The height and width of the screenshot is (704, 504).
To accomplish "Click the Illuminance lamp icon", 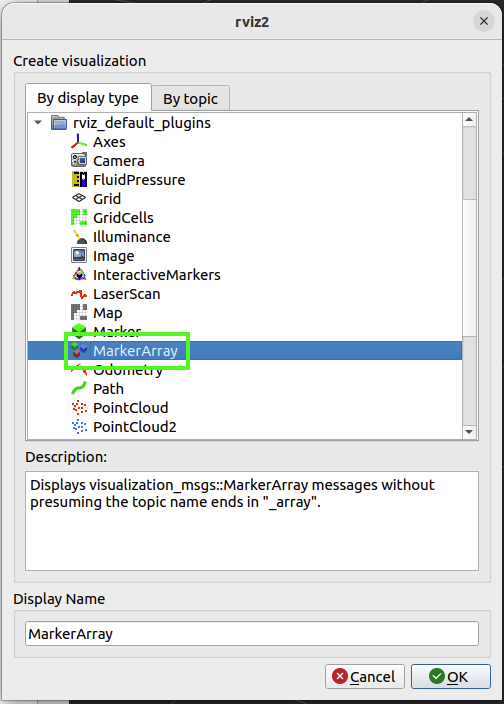I will coord(79,237).
